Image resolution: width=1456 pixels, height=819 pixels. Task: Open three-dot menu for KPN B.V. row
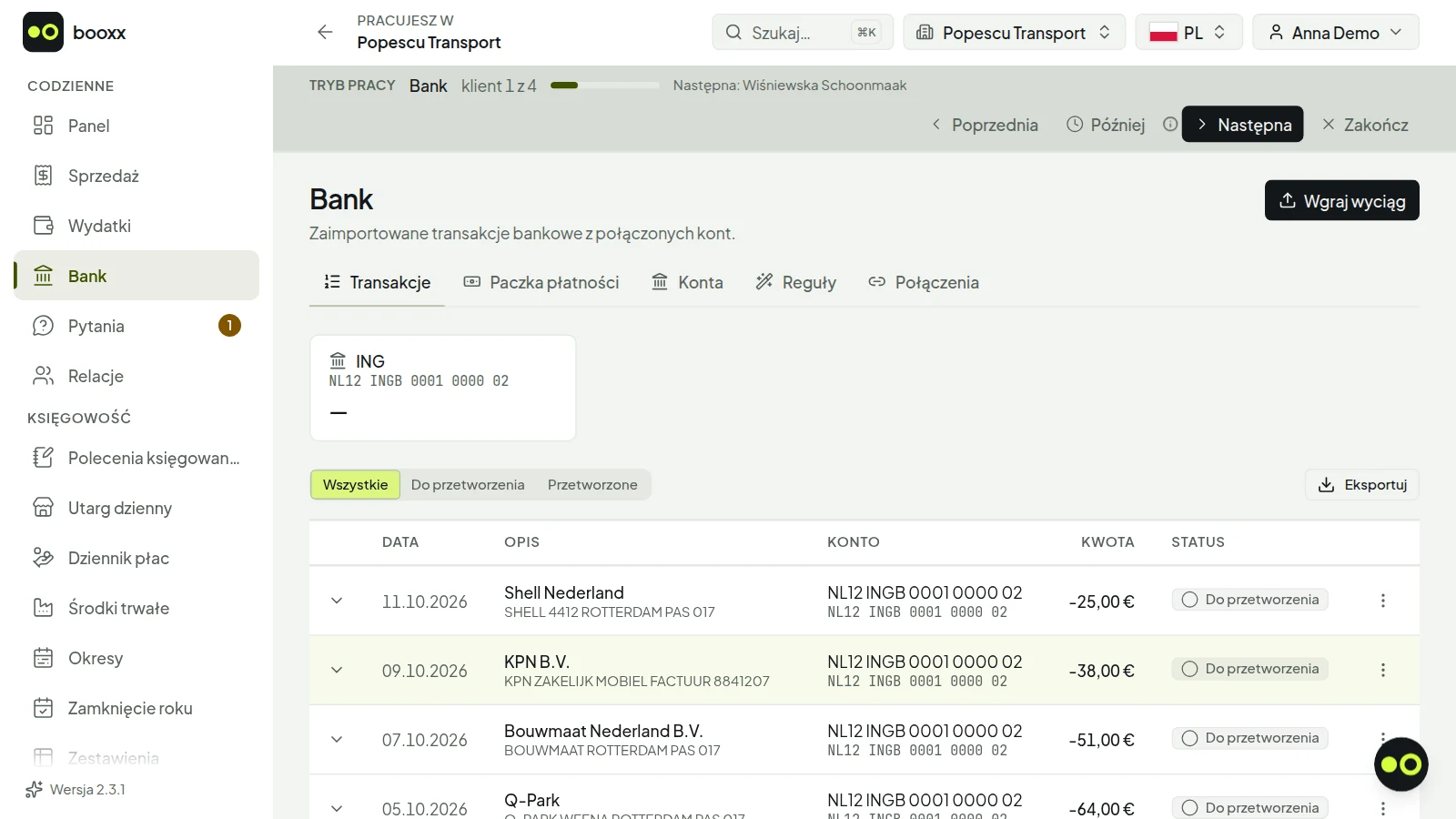click(x=1382, y=670)
